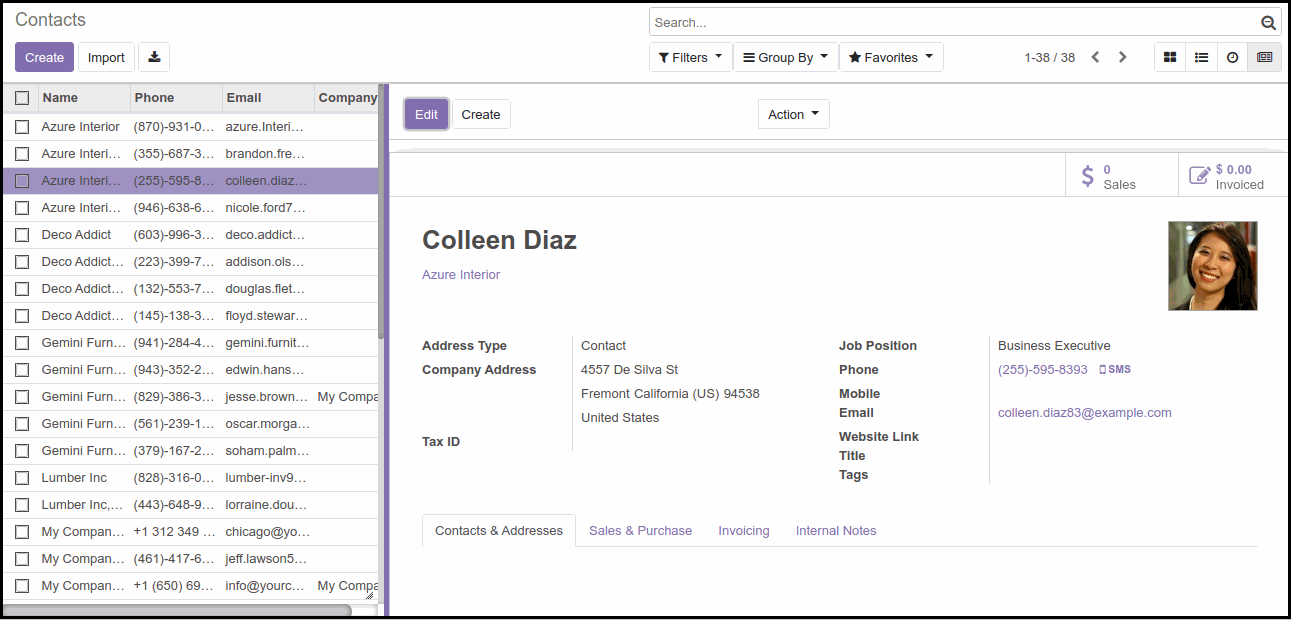The width and height of the screenshot is (1291, 620).
Task: Click the download export icon button
Action: coord(154,57)
